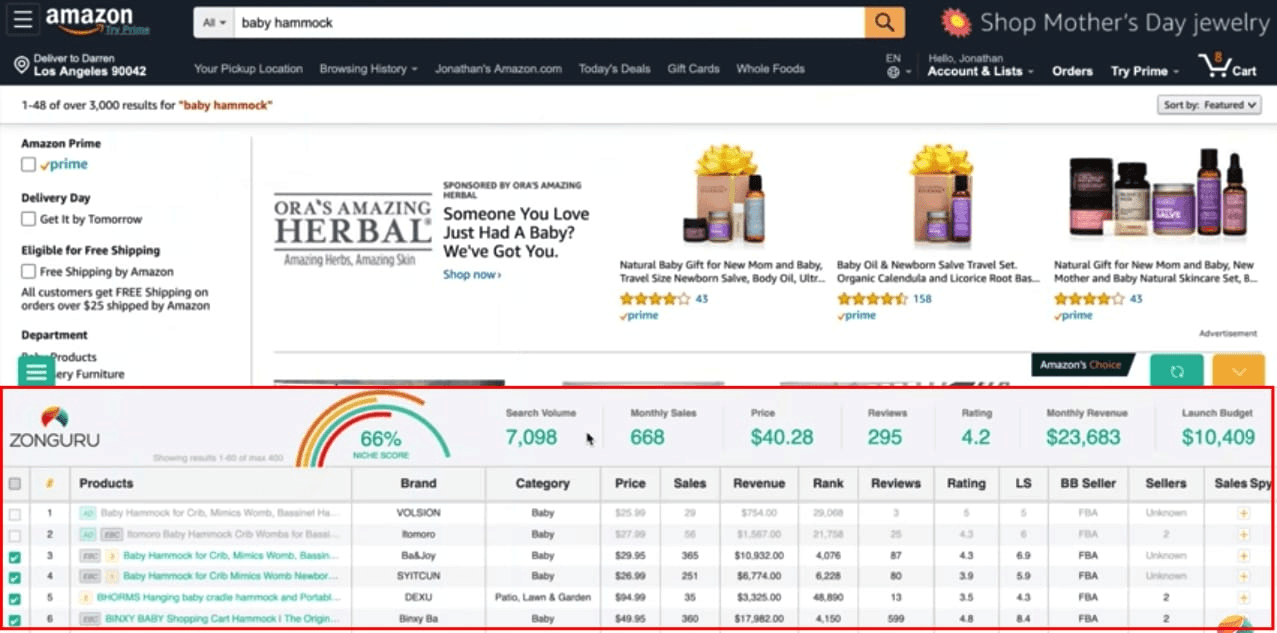Open Jonathan's Amazon.com
The height and width of the screenshot is (633, 1277).
click(498, 69)
